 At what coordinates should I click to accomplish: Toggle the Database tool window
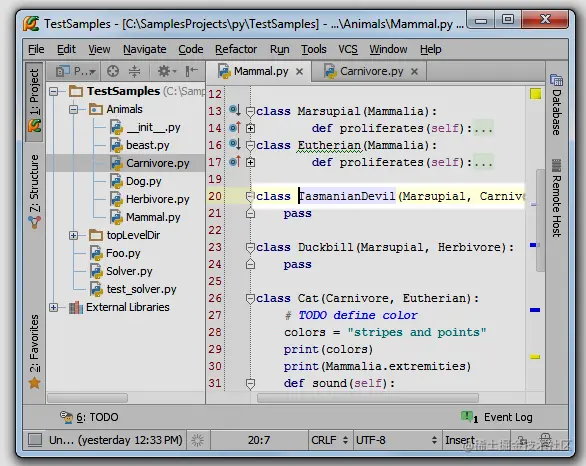click(x=556, y=105)
